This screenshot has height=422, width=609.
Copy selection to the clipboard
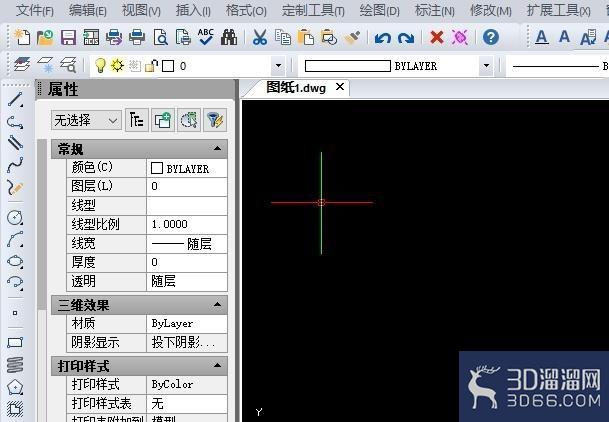(282, 38)
